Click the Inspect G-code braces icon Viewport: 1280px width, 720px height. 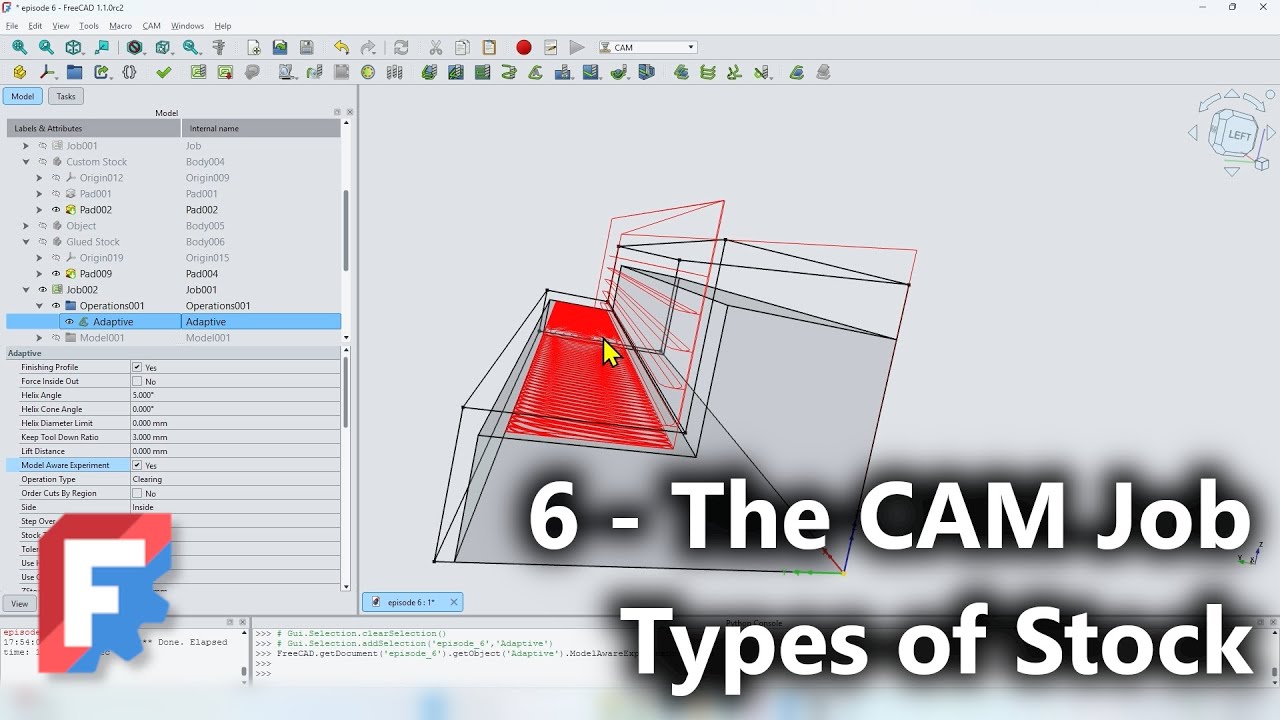tap(129, 72)
